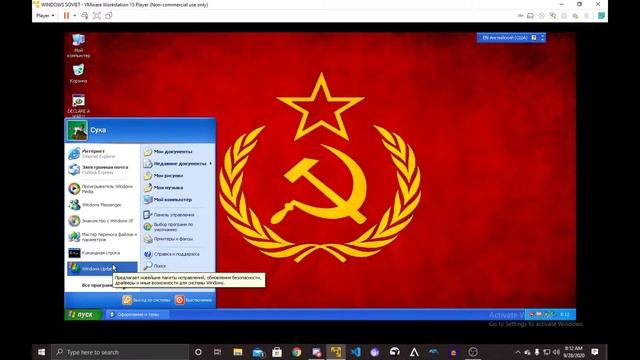Open the Windows XP tour entry
This screenshot has width=640, height=360.
coord(102,220)
